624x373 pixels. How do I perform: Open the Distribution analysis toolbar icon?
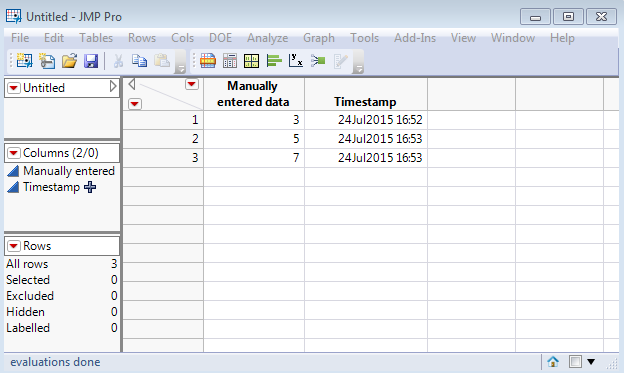point(208,61)
